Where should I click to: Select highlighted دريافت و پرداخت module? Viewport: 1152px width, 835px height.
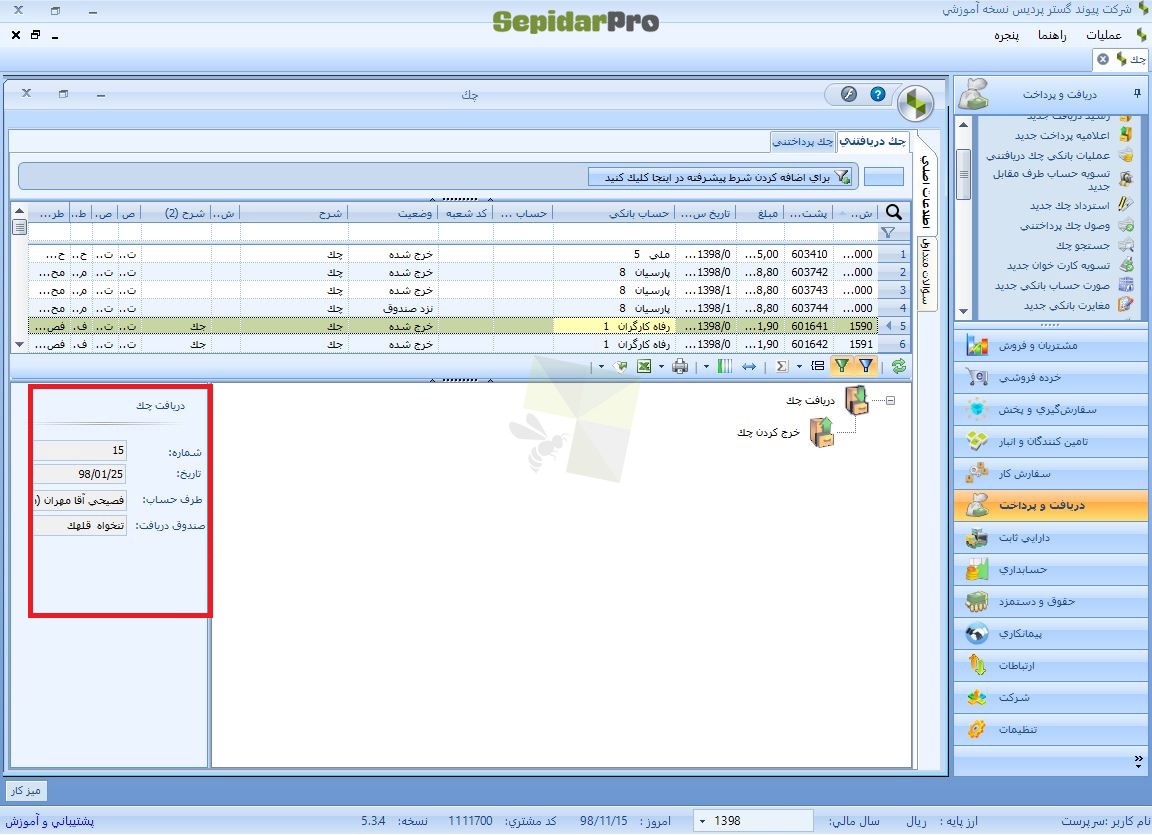(1051, 505)
